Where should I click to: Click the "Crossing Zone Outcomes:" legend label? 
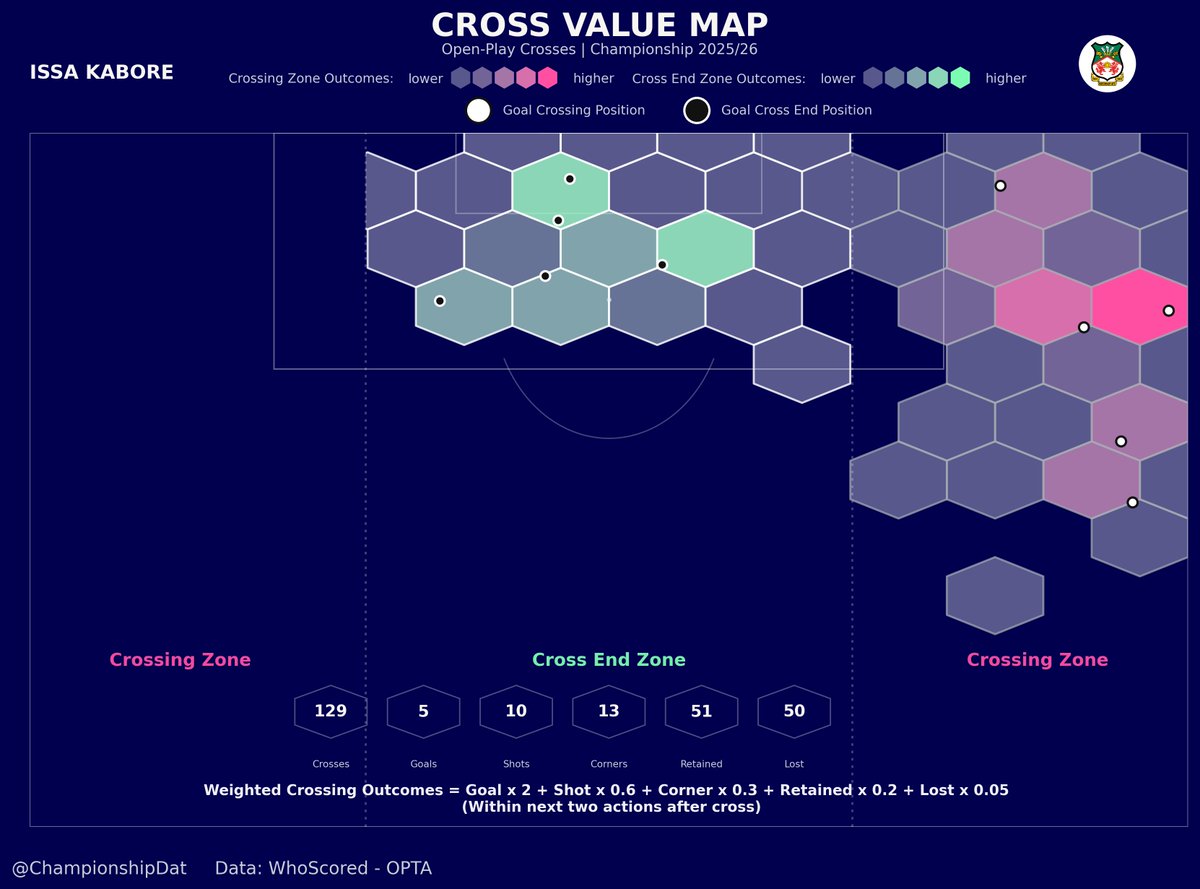(x=311, y=78)
